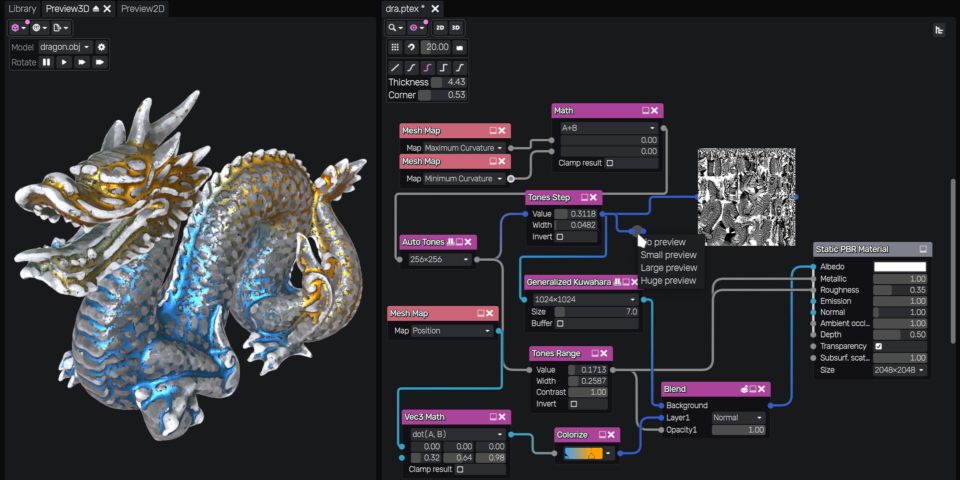Open the Blend mode Normal dropdown
The image size is (960, 480).
(x=738, y=417)
